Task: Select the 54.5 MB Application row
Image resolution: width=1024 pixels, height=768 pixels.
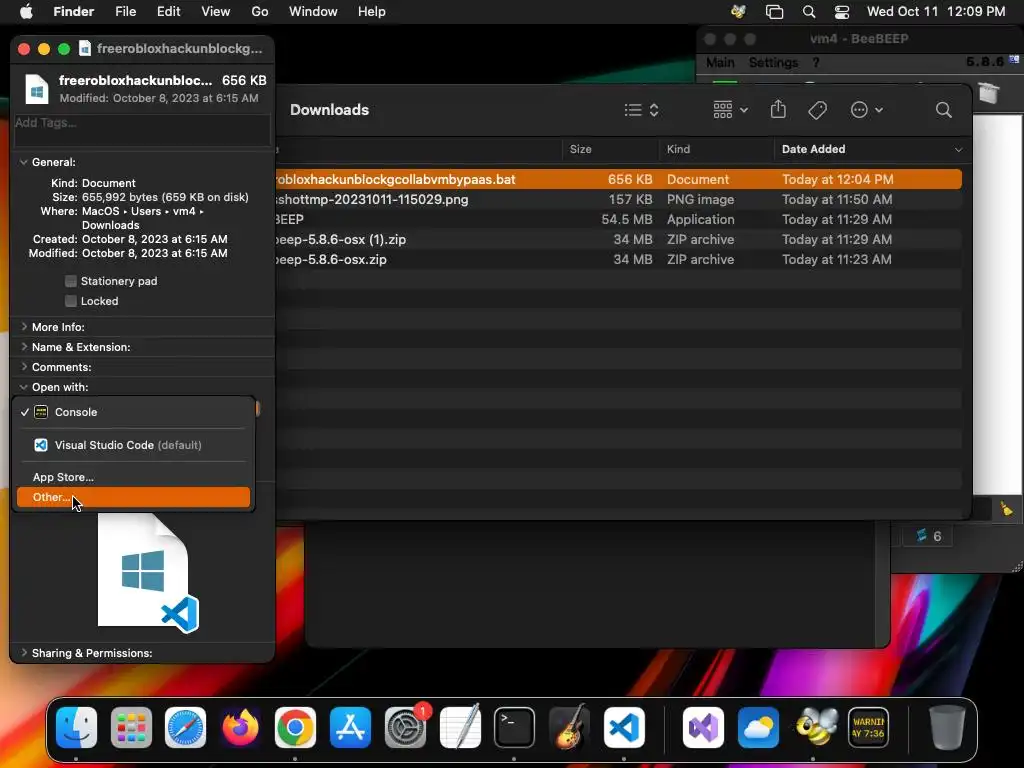Action: [618, 219]
